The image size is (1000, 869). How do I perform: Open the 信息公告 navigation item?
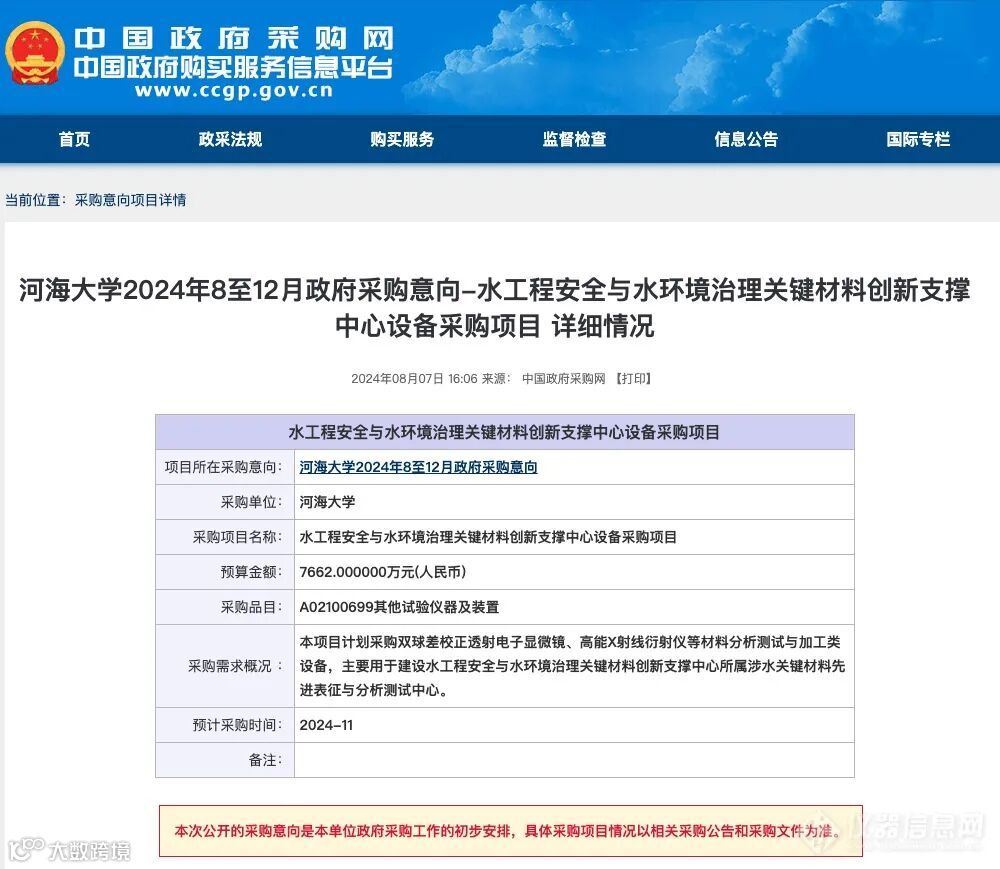click(x=746, y=140)
